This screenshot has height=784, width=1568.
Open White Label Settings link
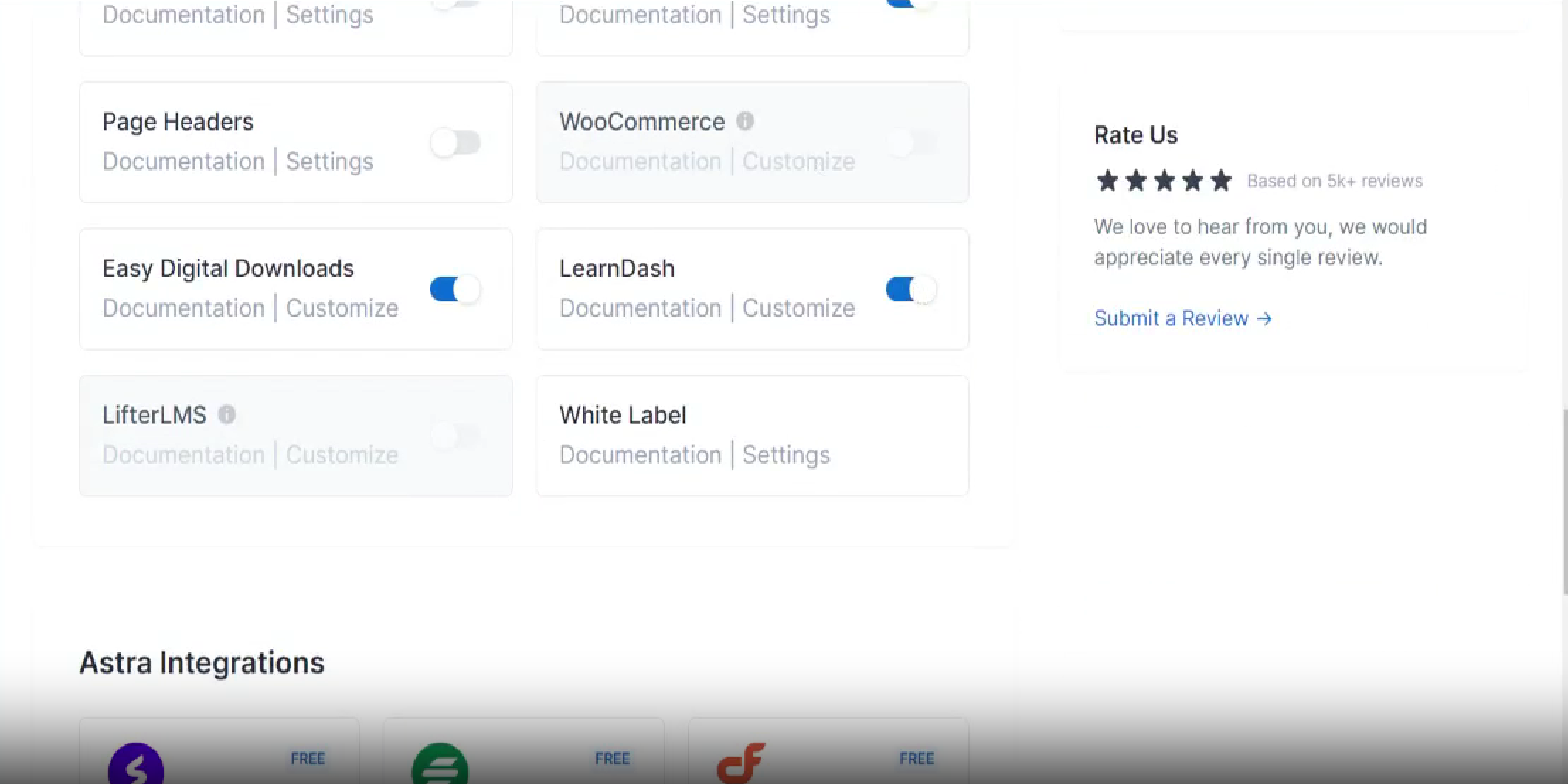[786, 455]
